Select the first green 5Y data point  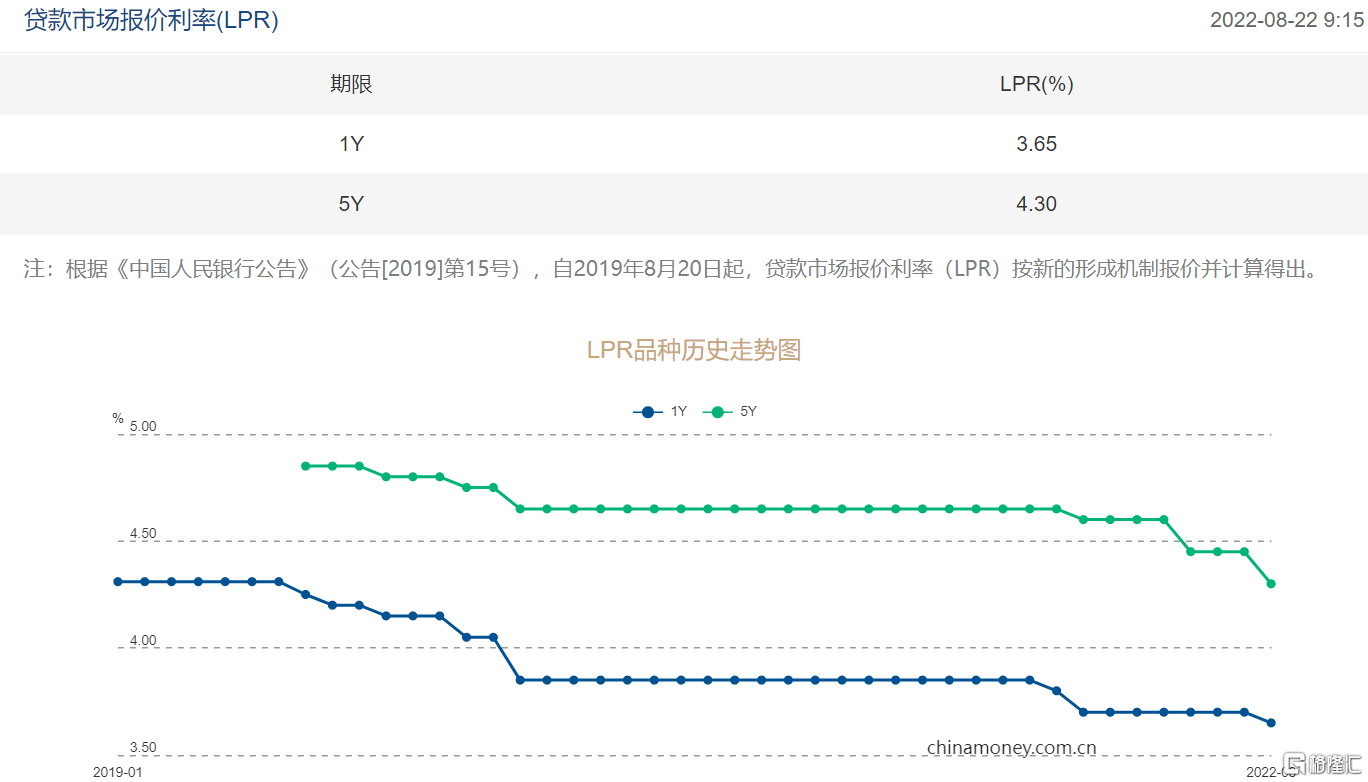click(306, 466)
